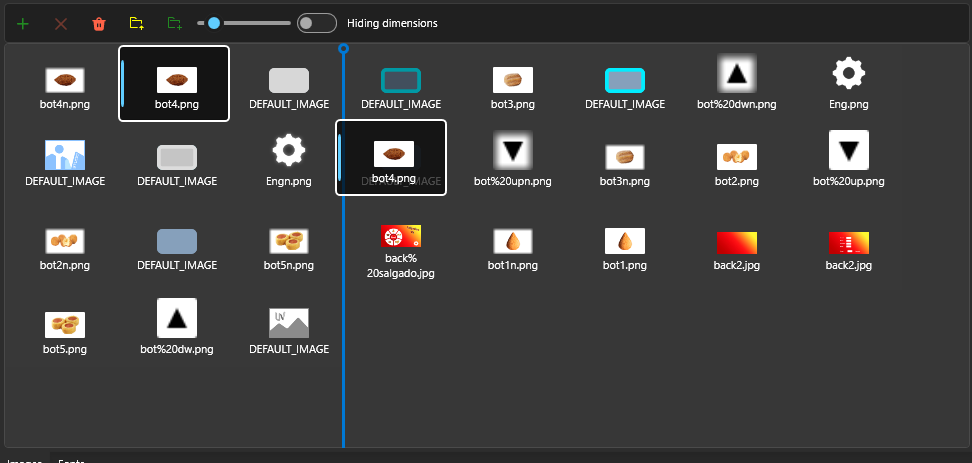Click the red trash bin icon
The image size is (972, 463).
click(99, 23)
